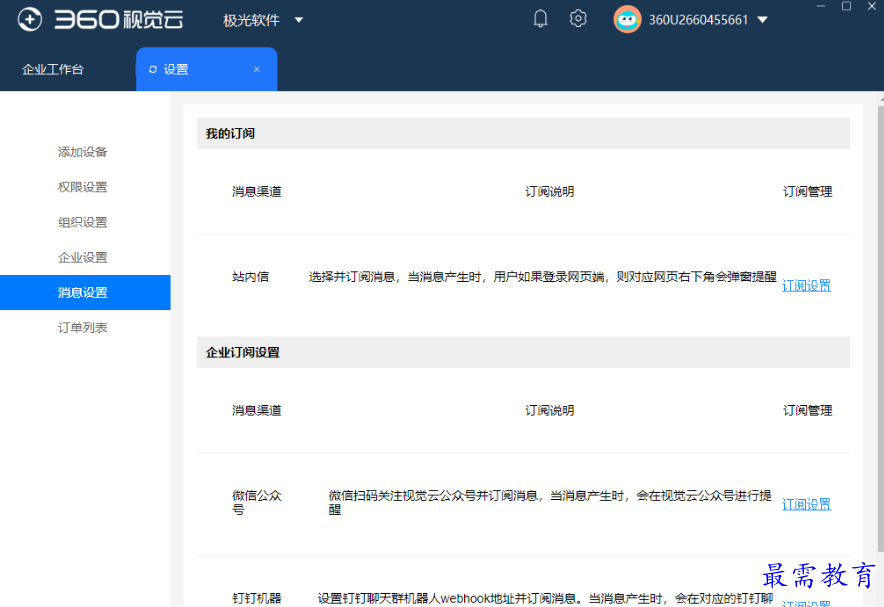The height and width of the screenshot is (607, 884).
Task: Click 订阅管理 header under 企业订阅设置
Action: 807,410
